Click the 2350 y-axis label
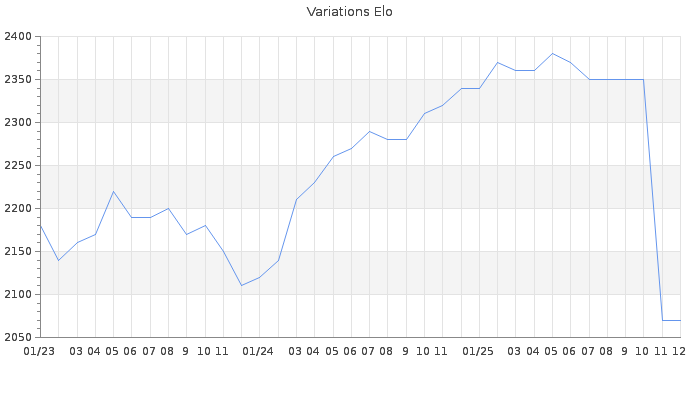 pyautogui.click(x=18, y=80)
